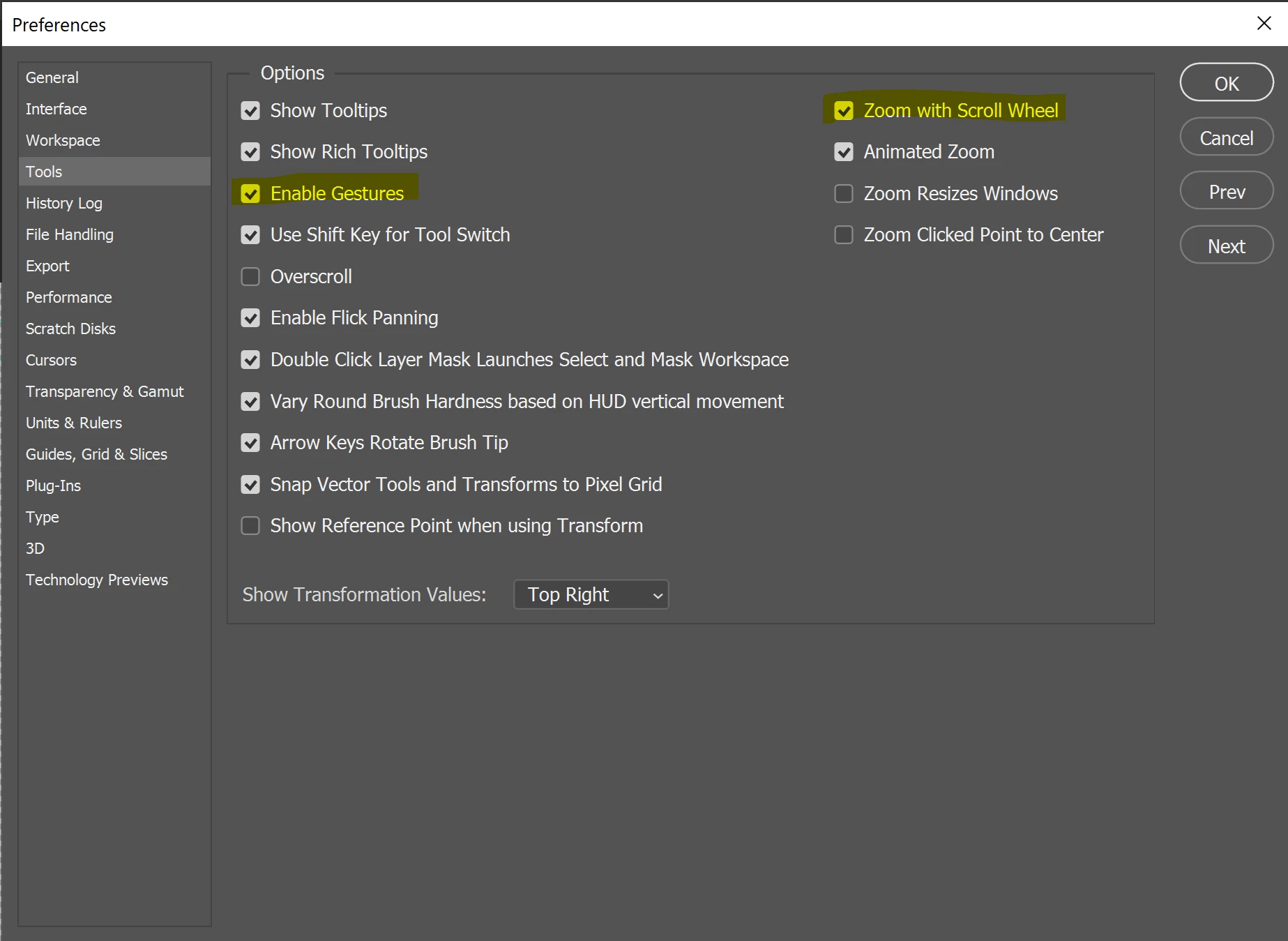The height and width of the screenshot is (941, 1288).
Task: Enable Show Reference Point when using Transform
Action: pyautogui.click(x=250, y=526)
